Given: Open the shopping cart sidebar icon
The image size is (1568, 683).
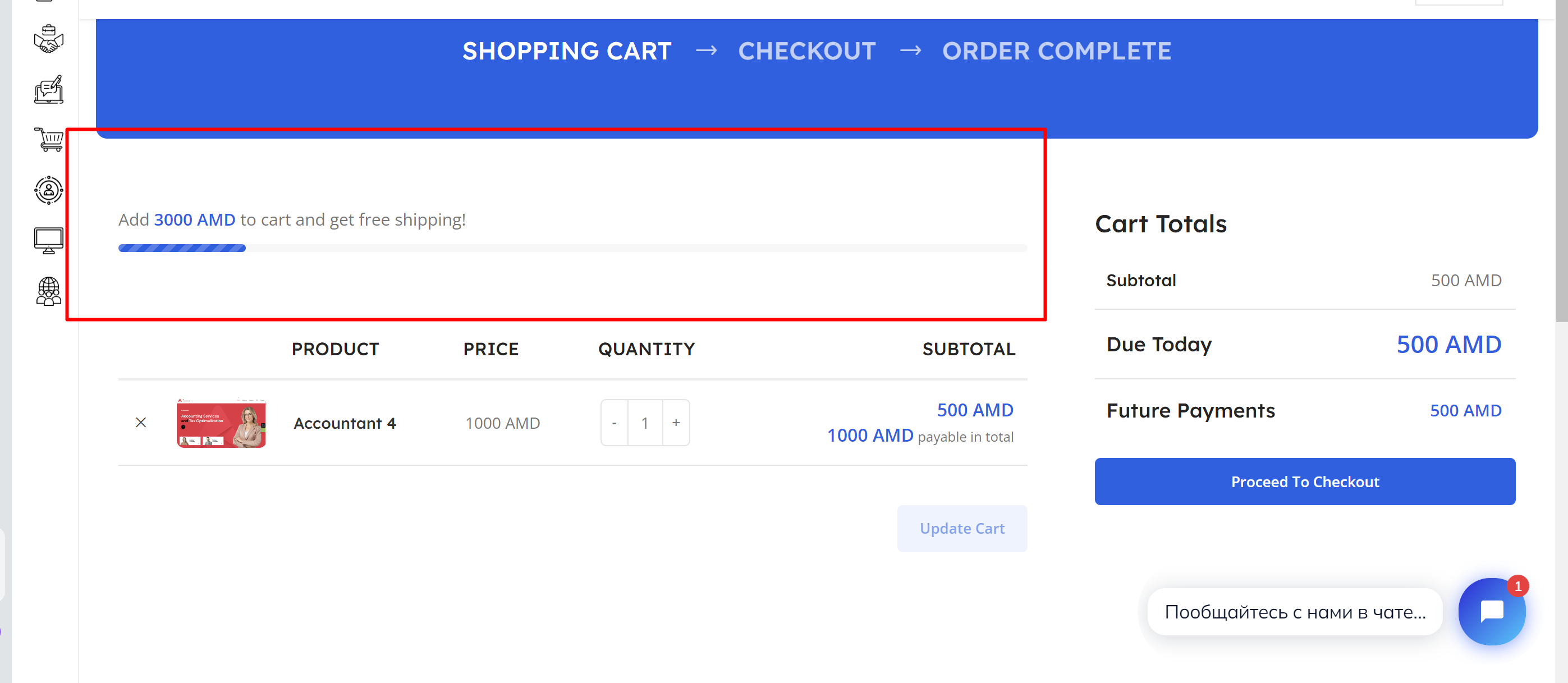Looking at the screenshot, I should [x=49, y=139].
